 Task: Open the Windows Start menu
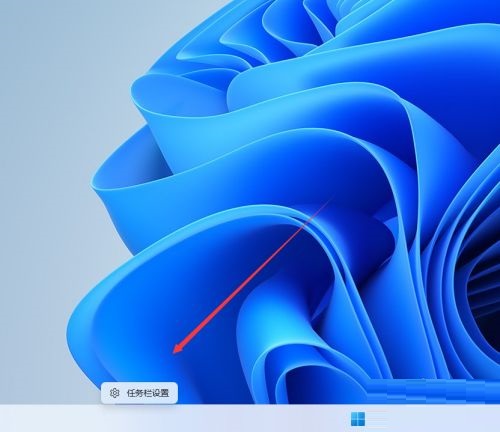pyautogui.click(x=358, y=419)
